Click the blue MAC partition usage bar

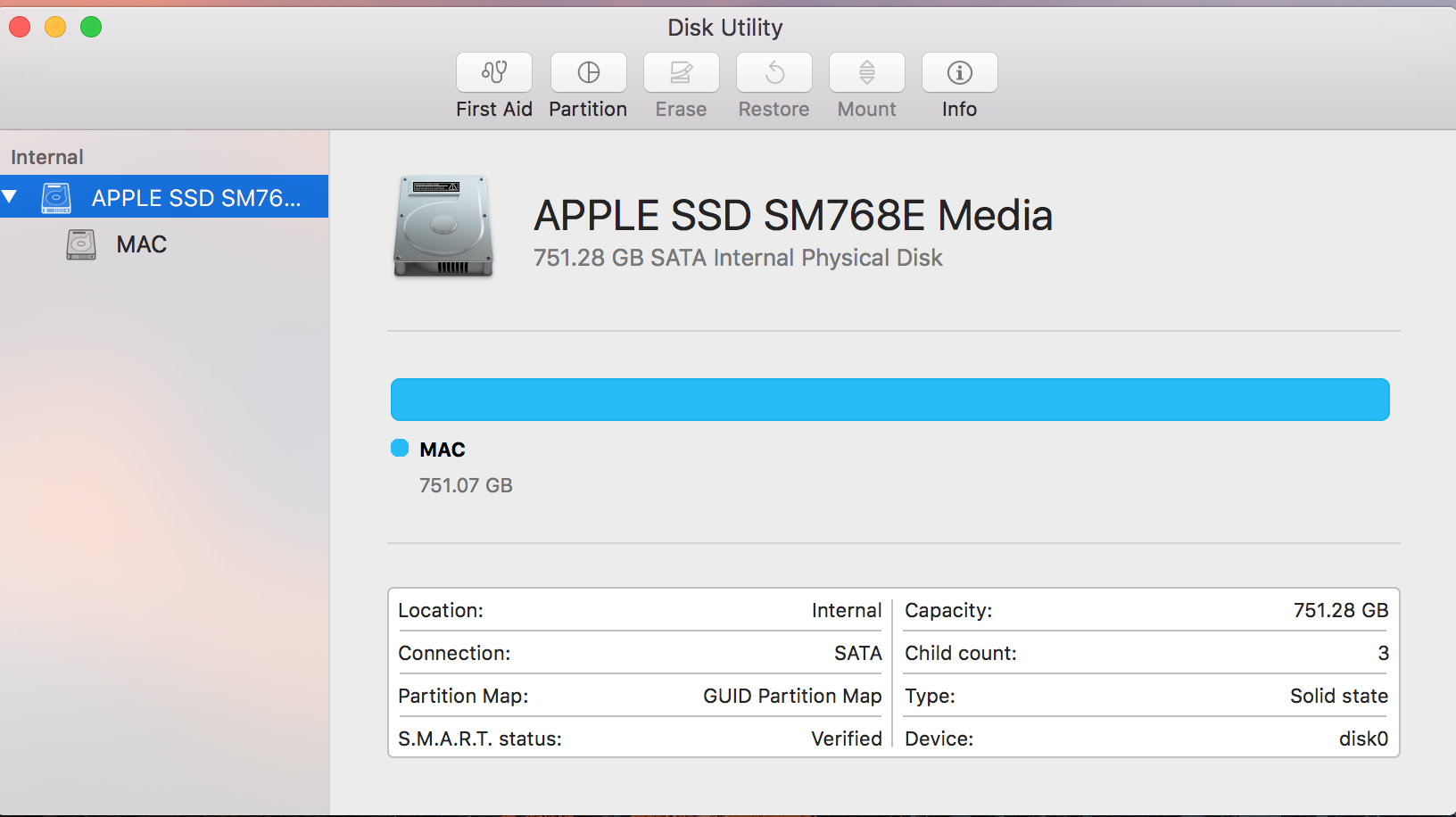pyautogui.click(x=890, y=400)
